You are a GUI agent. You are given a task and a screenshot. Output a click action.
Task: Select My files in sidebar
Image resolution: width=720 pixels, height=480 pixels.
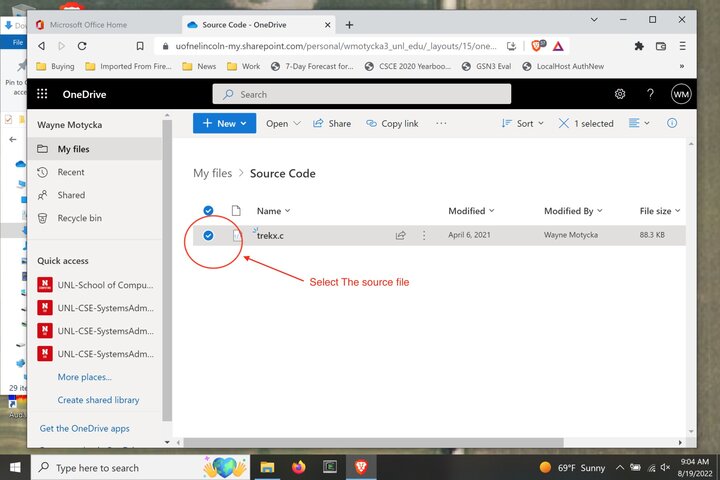click(95, 149)
